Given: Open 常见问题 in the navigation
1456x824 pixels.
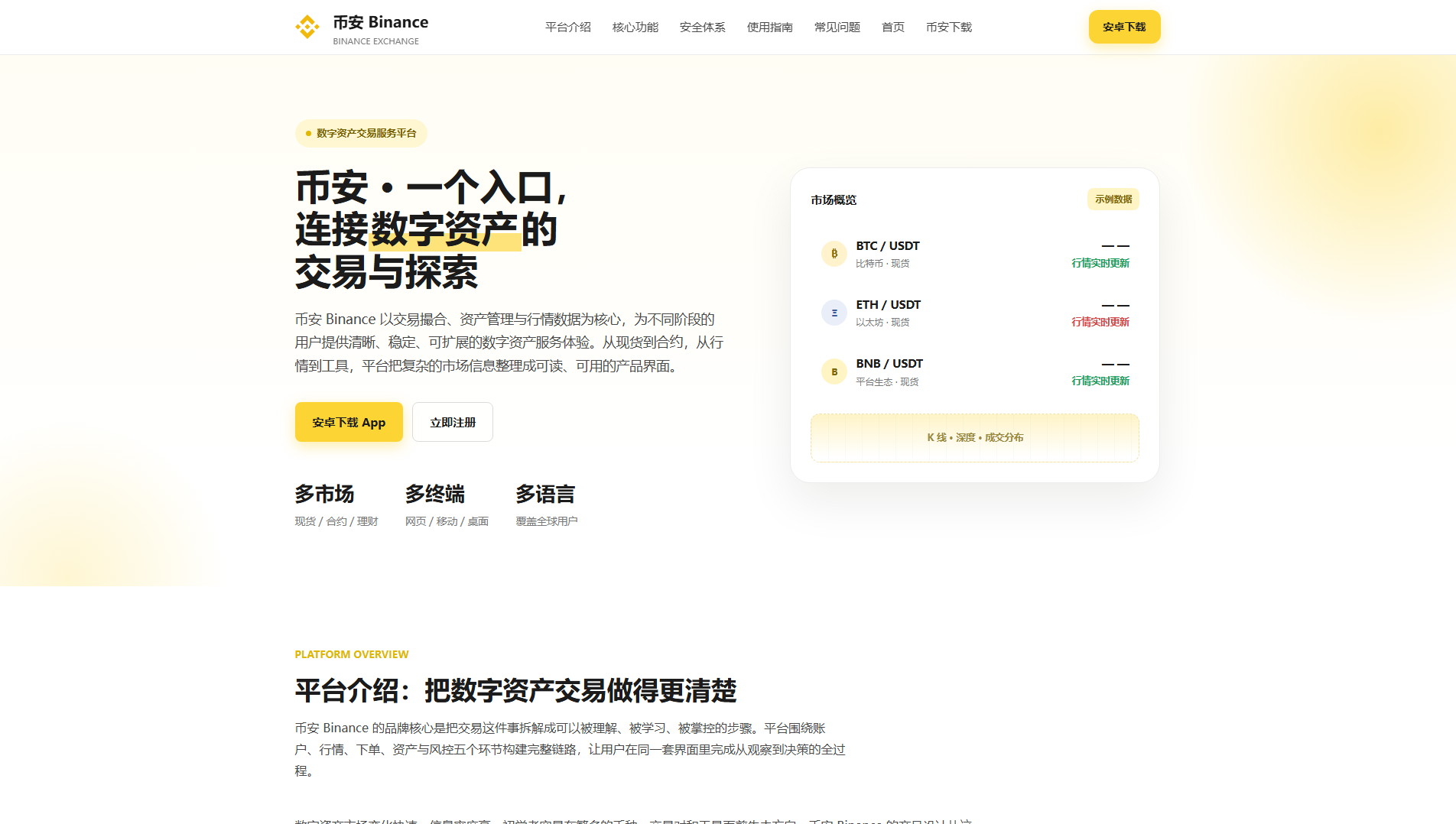Looking at the screenshot, I should coord(837,28).
